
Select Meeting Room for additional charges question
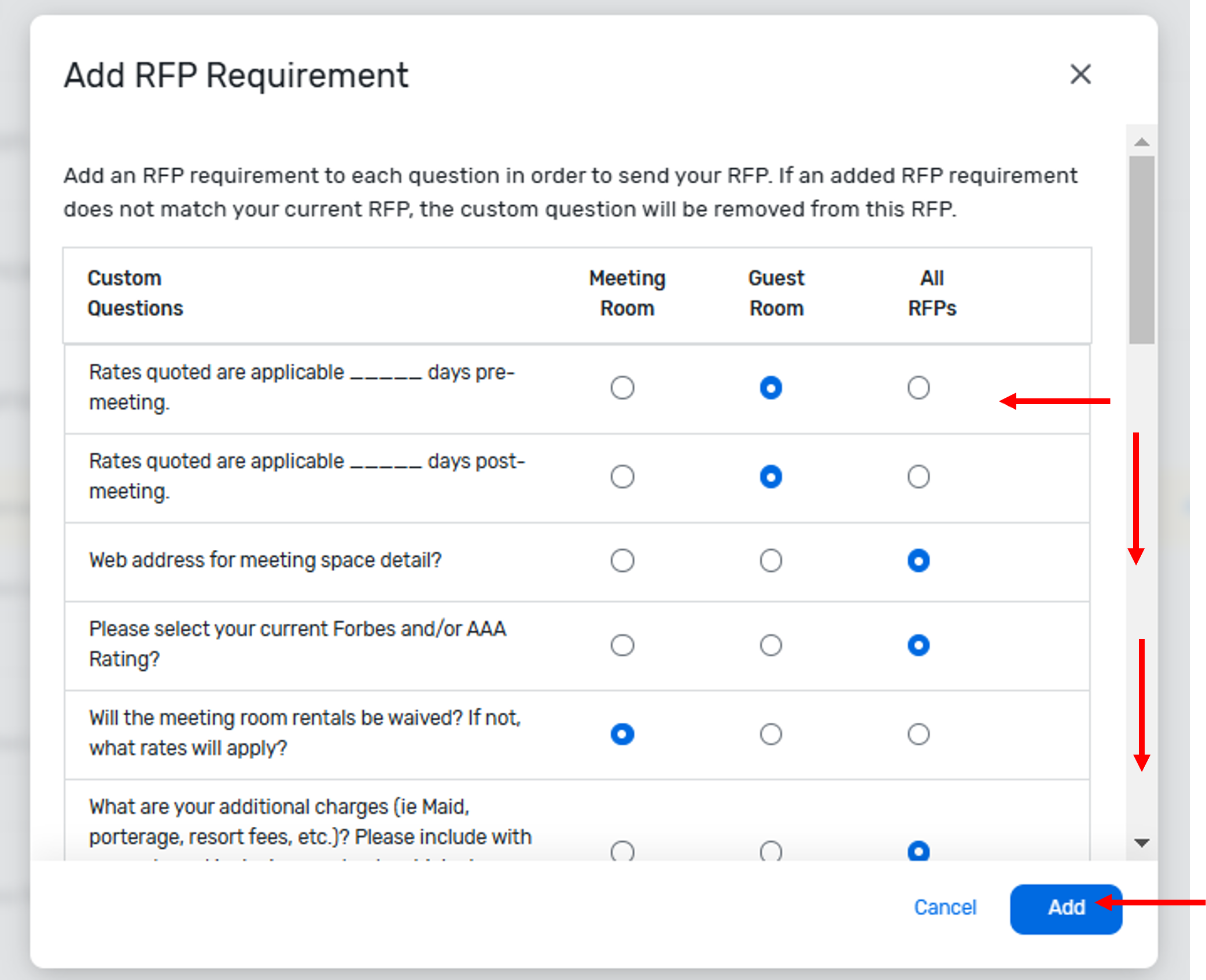[x=622, y=851]
